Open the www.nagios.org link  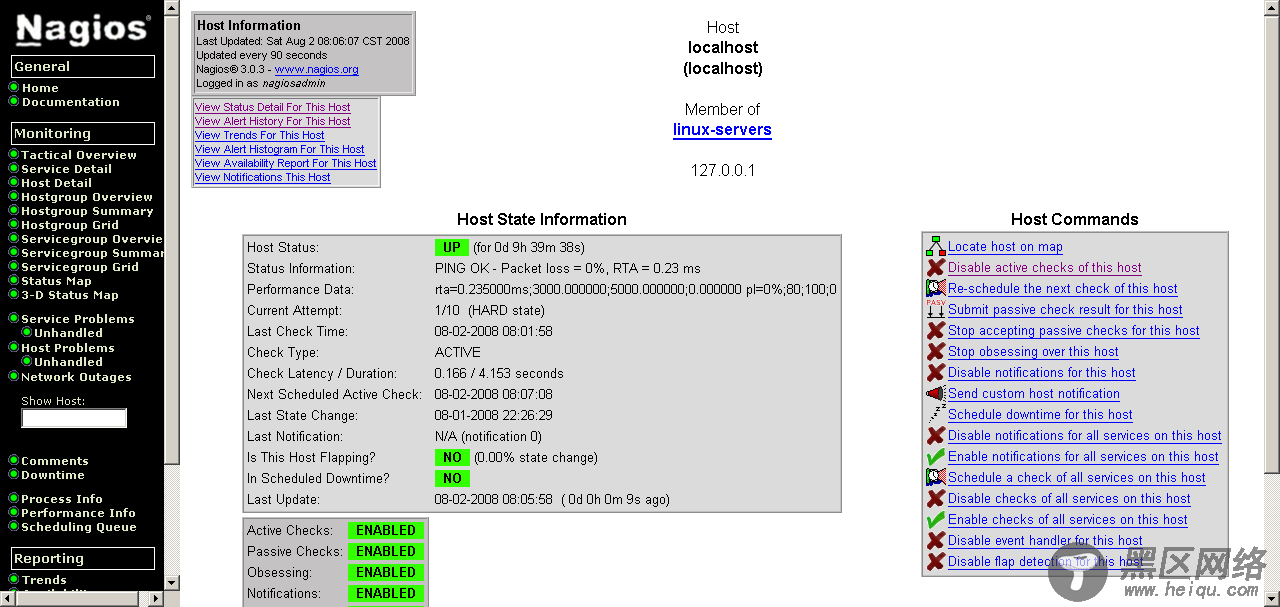coord(316,70)
